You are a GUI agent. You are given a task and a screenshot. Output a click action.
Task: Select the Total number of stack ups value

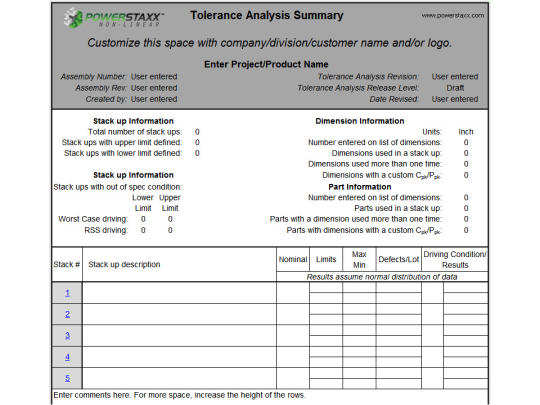197,132
